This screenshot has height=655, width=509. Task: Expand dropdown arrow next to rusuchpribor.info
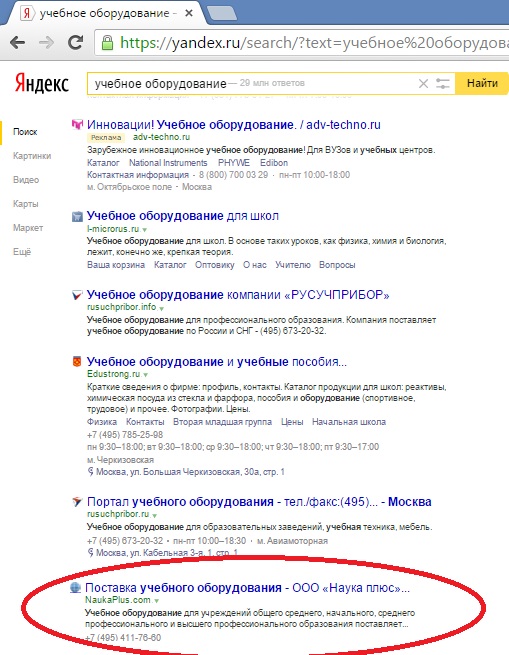tap(161, 308)
